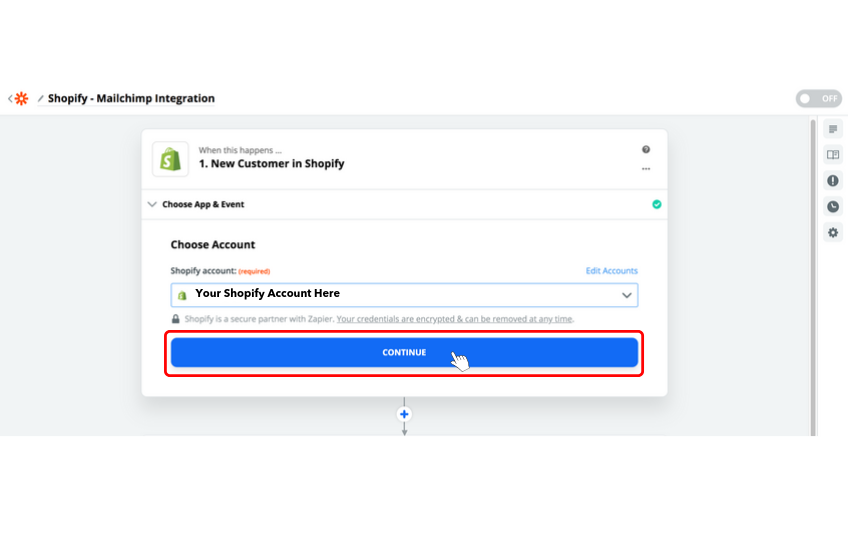Image resolution: width=850 pixels, height=550 pixels.
Task: Open the three-dot step options menu
Action: (x=646, y=169)
